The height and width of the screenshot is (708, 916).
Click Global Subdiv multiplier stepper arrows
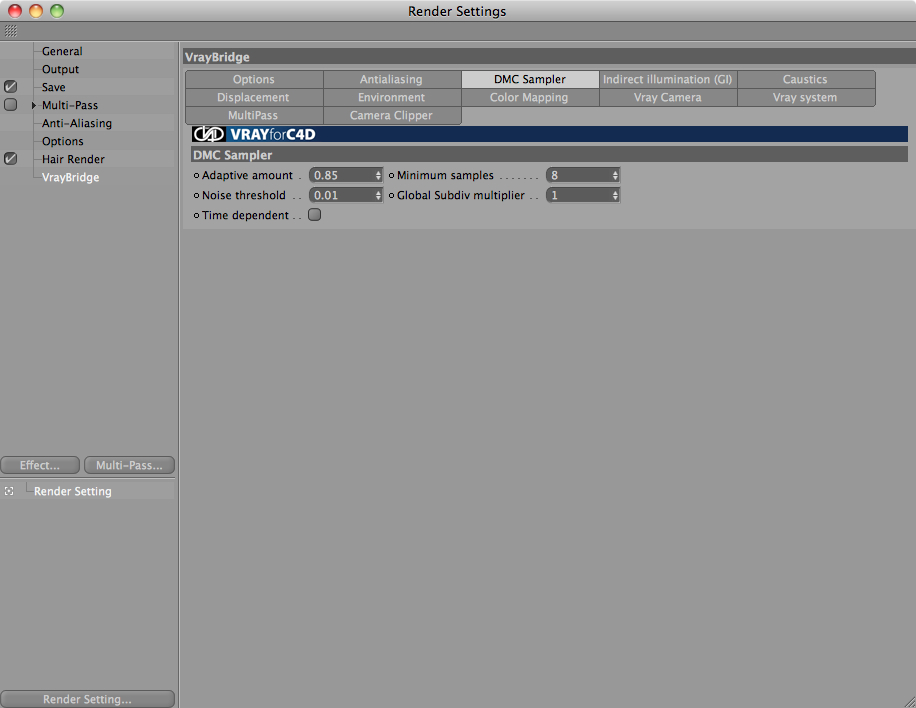coord(615,195)
